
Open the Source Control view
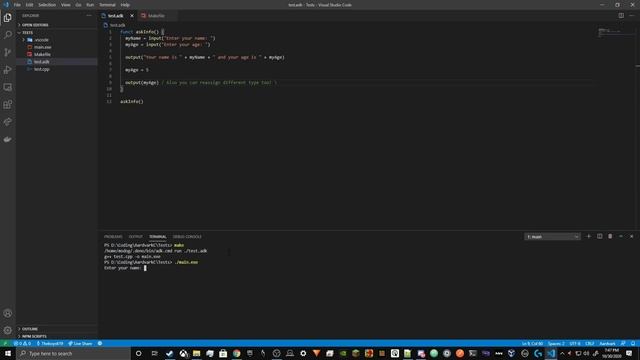point(8,52)
